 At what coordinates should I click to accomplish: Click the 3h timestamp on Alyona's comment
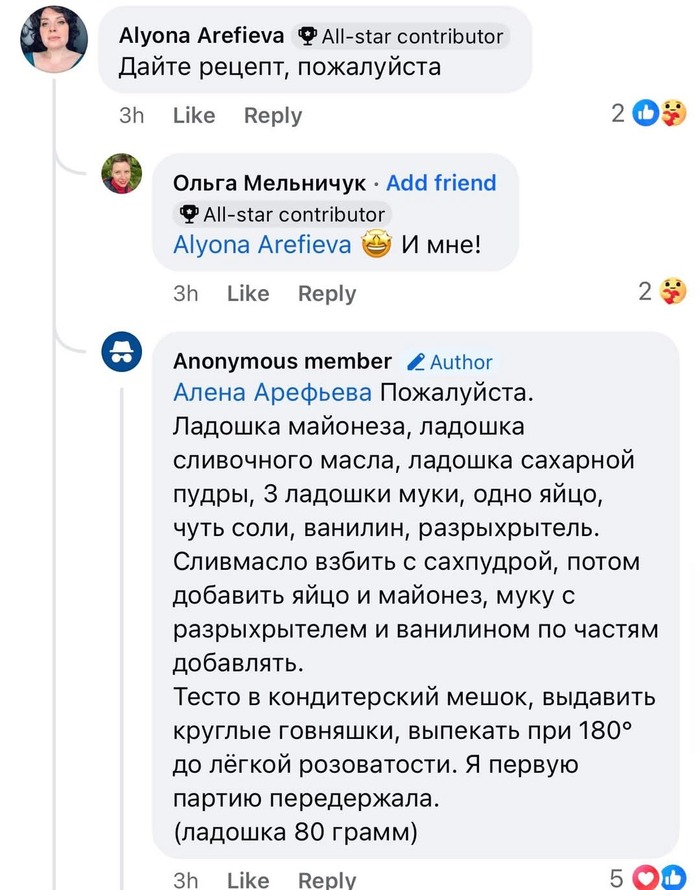click(132, 115)
